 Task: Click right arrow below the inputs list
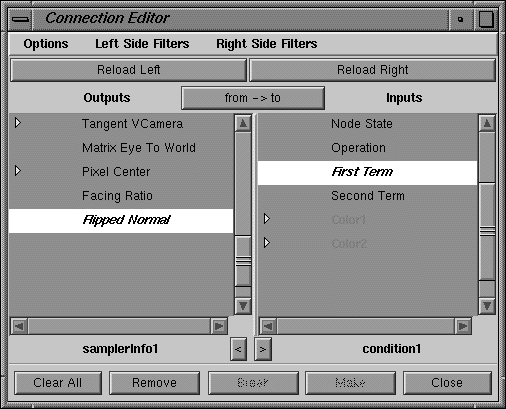click(263, 349)
